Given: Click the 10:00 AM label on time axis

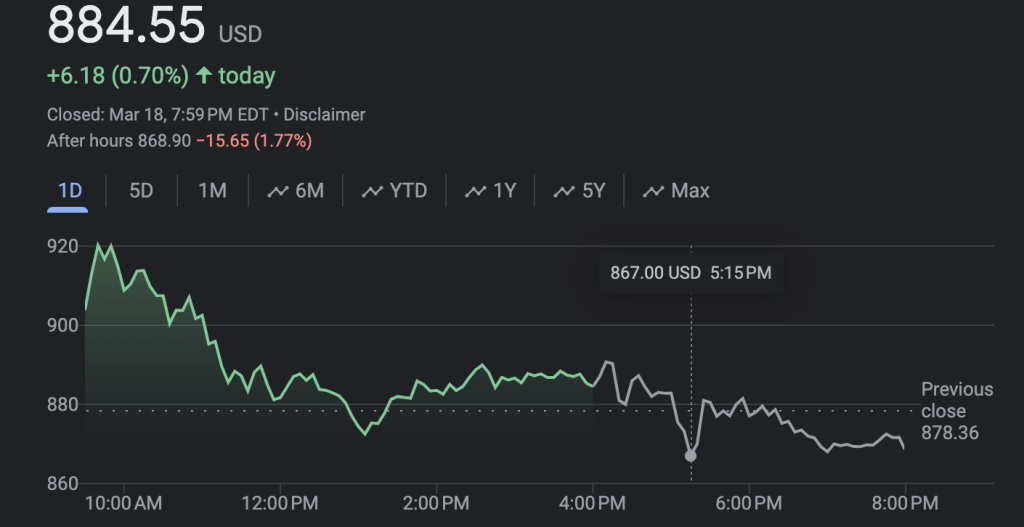Looking at the screenshot, I should [x=121, y=500].
